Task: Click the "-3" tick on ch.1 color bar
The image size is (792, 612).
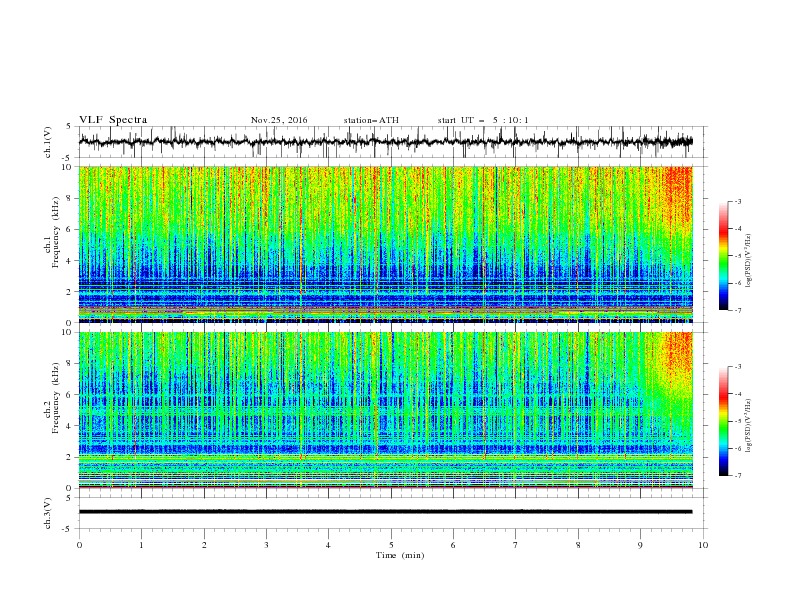Action: 737,201
